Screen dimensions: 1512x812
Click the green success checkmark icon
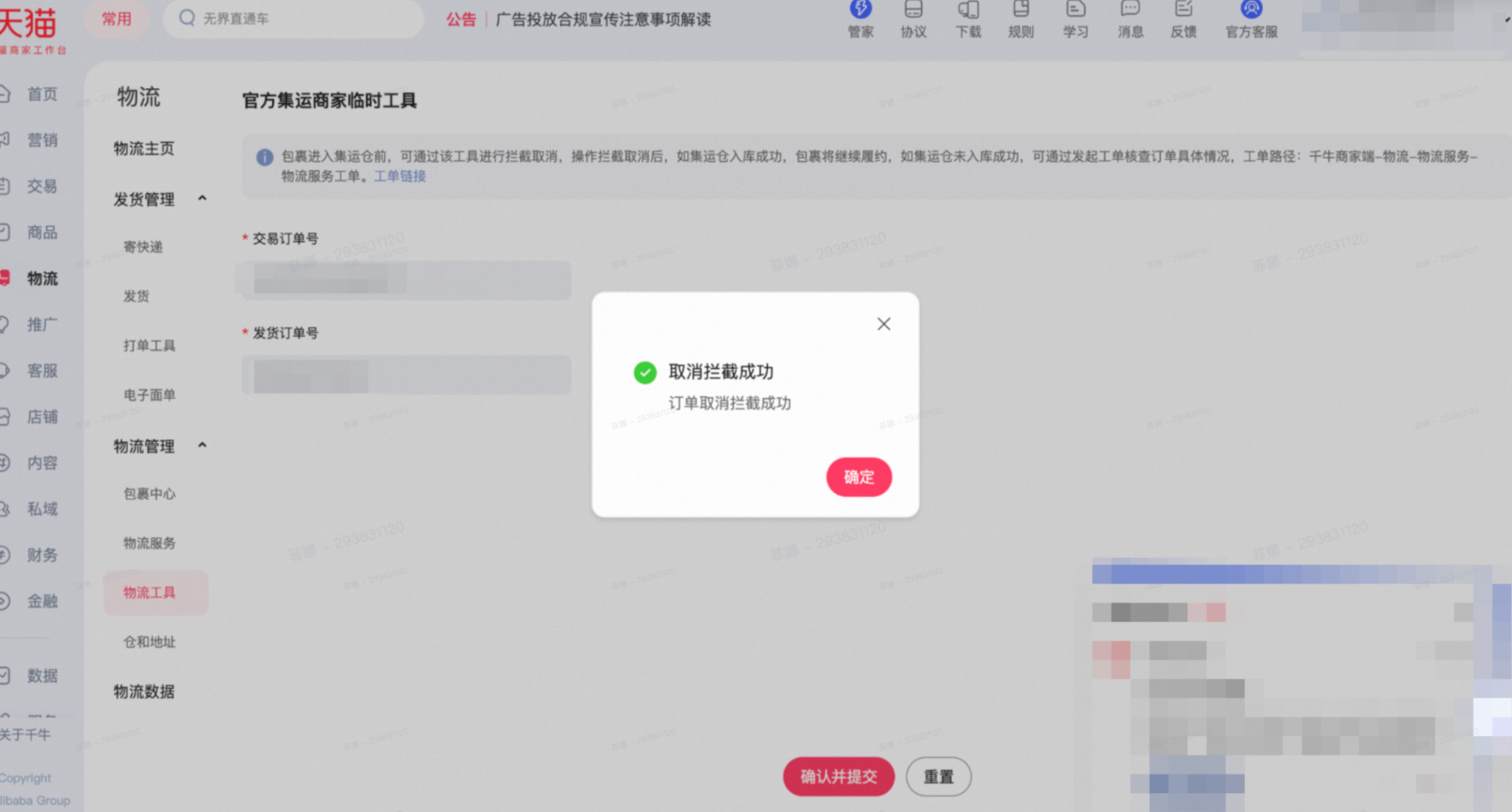pyautogui.click(x=644, y=372)
